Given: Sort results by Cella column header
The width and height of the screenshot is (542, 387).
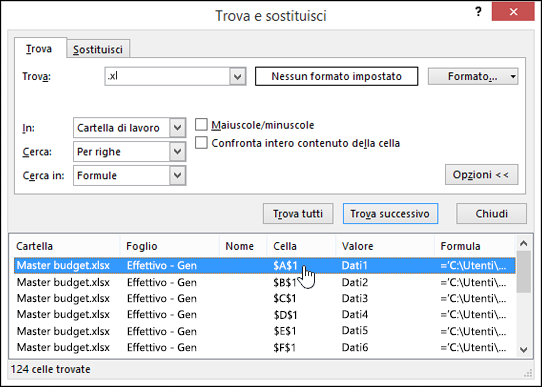Looking at the screenshot, I should coord(301,246).
